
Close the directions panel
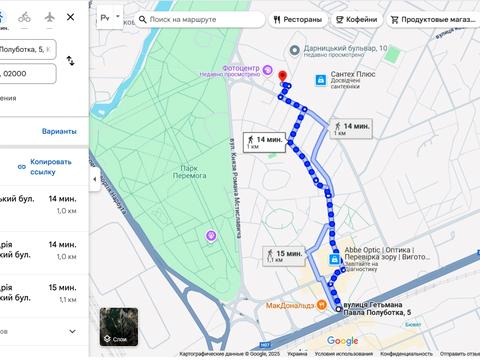point(71,17)
